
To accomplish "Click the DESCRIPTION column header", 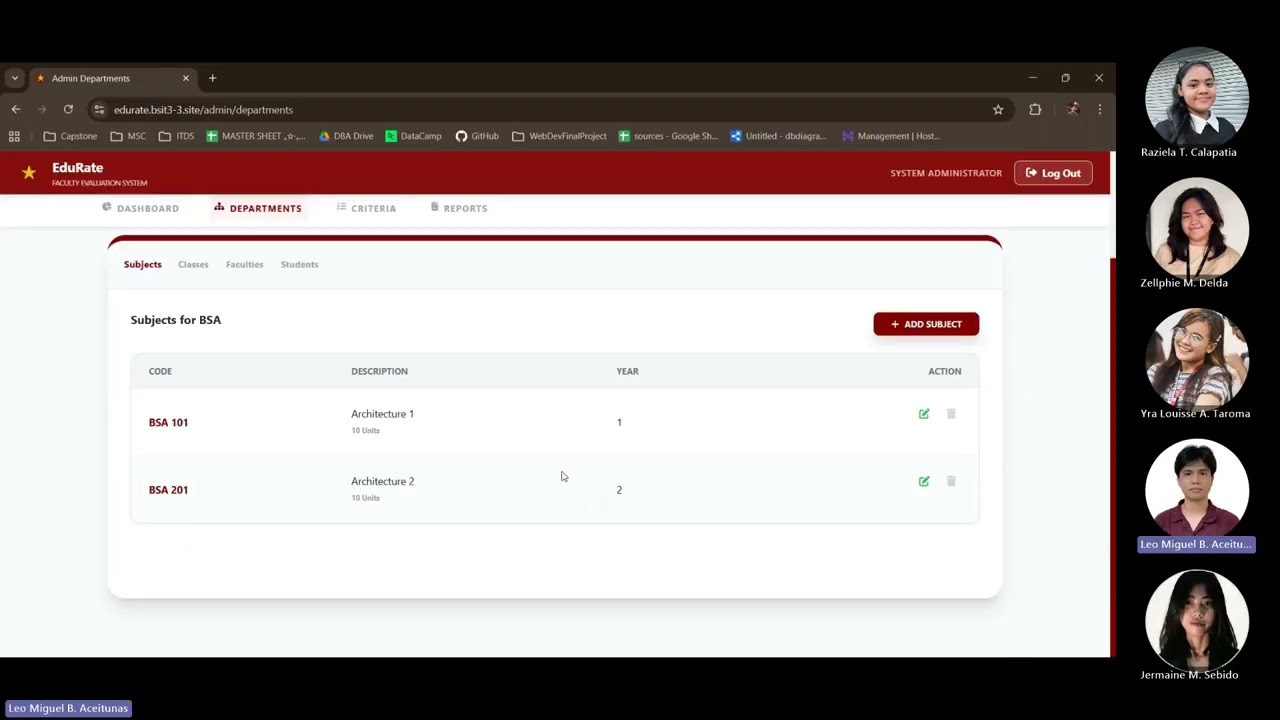I will (379, 371).
